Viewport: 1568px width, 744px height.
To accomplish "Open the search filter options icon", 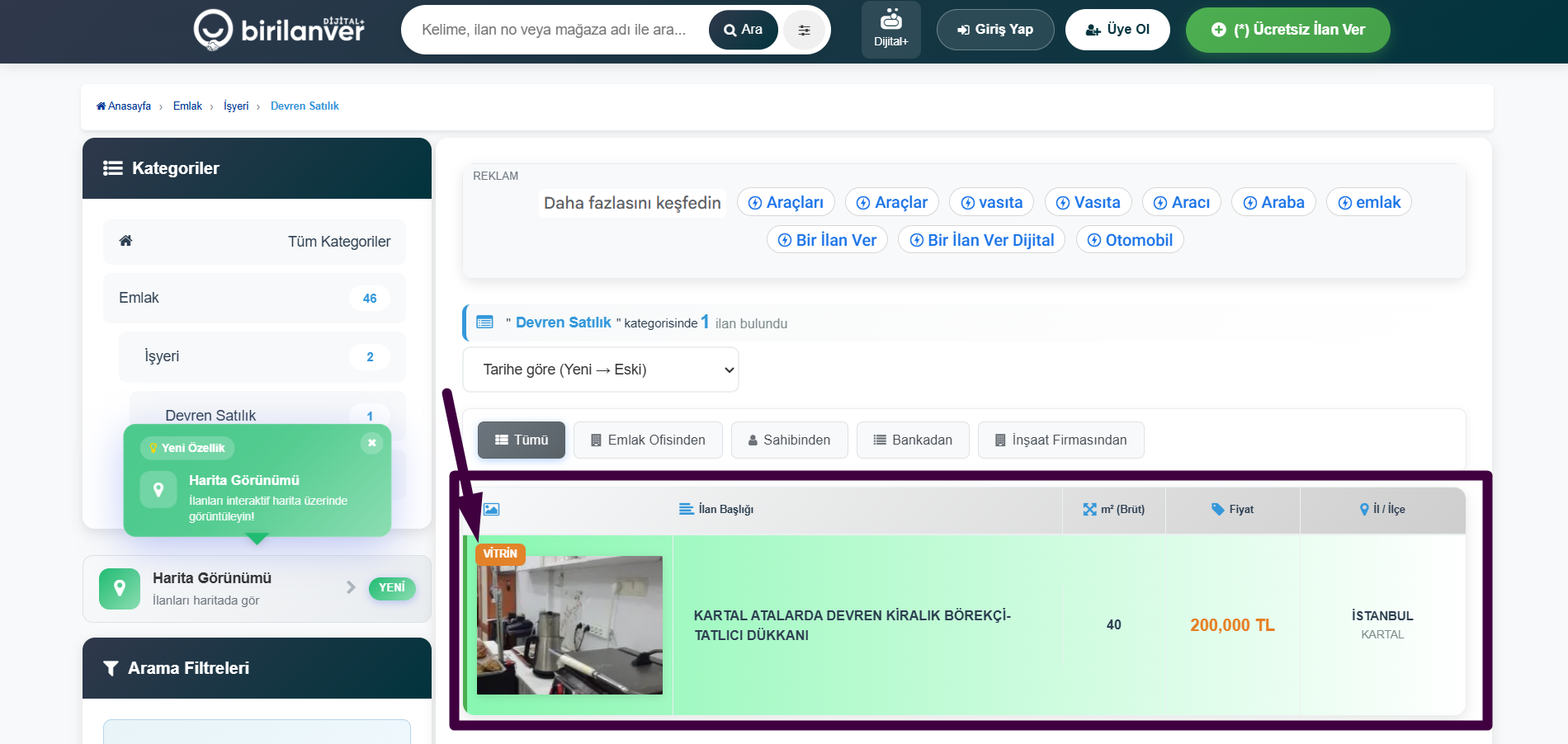I will click(x=804, y=31).
